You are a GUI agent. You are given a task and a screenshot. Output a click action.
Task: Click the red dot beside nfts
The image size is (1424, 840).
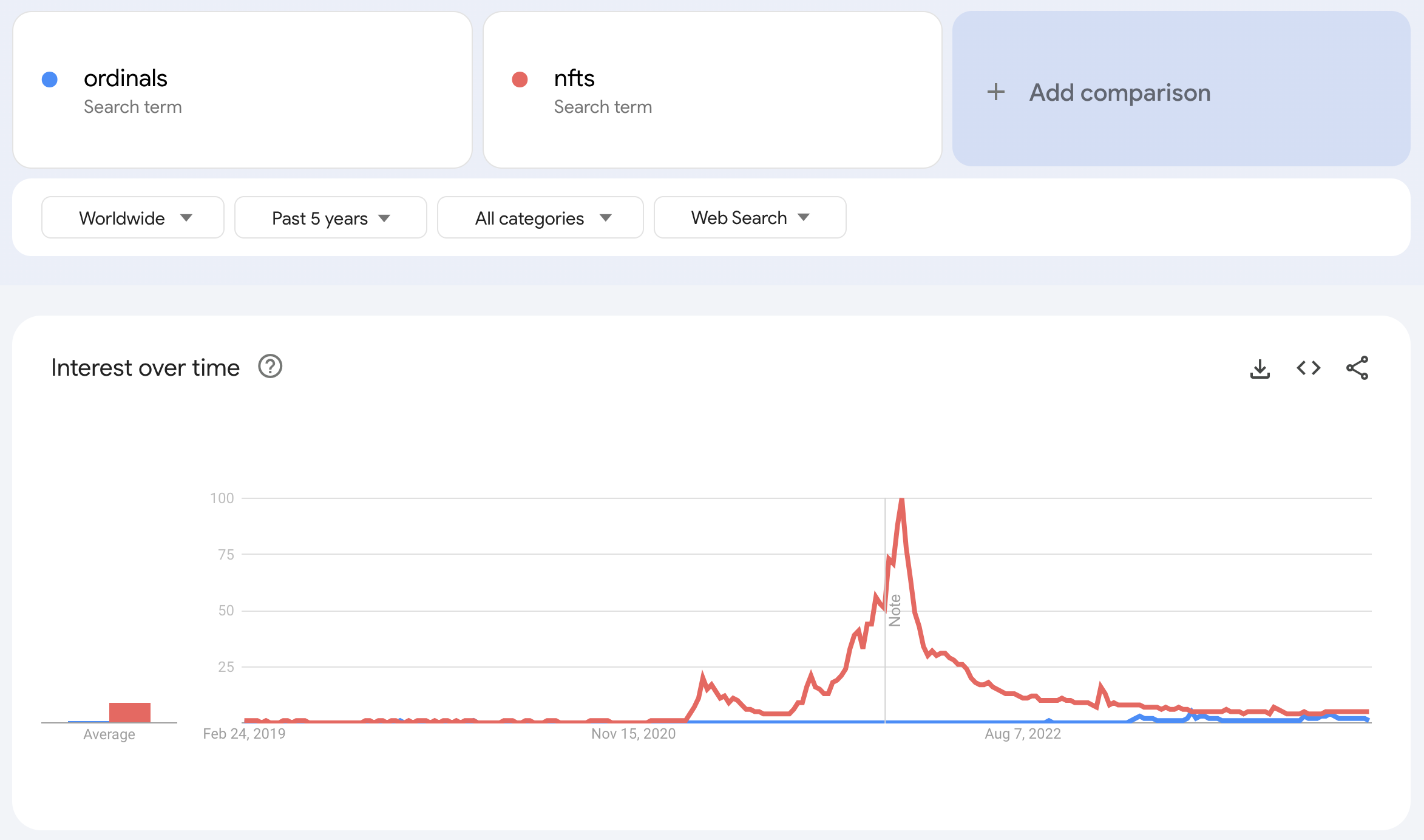[x=520, y=80]
